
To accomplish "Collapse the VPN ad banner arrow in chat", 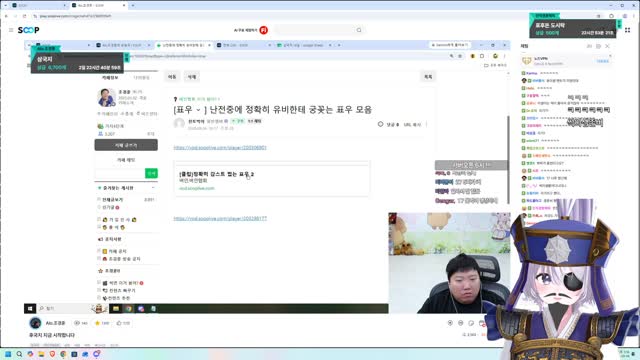I will pyautogui.click(x=611, y=56).
